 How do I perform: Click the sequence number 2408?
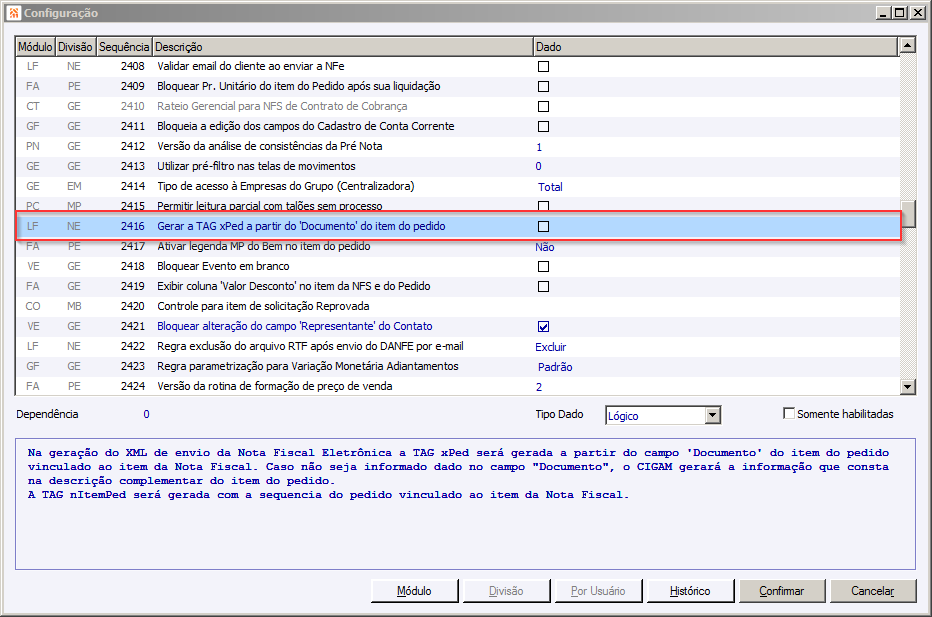[133, 67]
